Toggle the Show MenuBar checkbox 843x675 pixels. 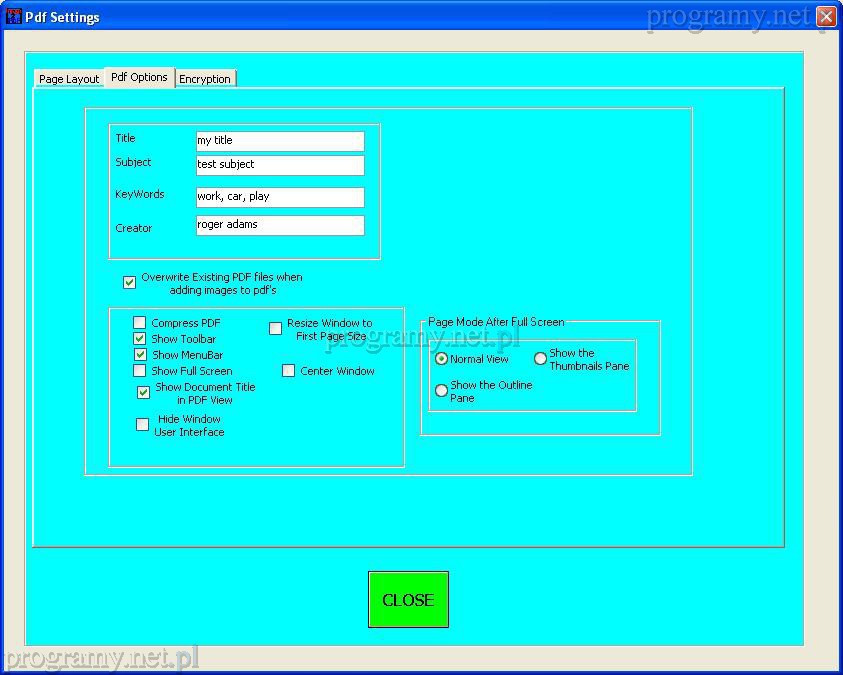click(x=140, y=355)
